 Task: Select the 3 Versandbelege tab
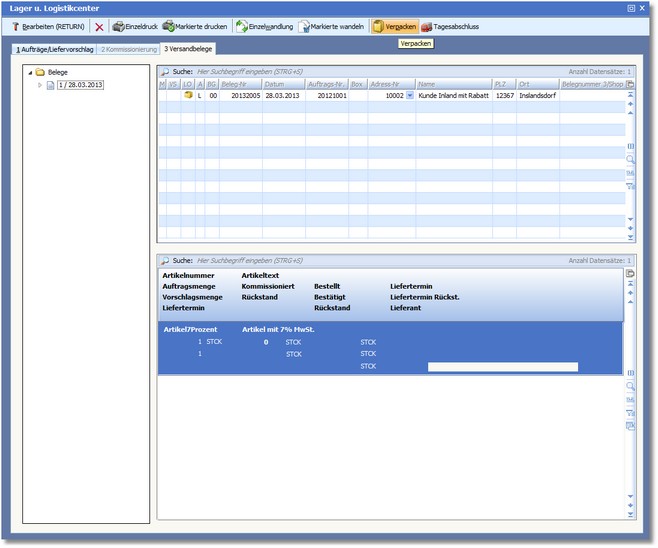pos(188,49)
